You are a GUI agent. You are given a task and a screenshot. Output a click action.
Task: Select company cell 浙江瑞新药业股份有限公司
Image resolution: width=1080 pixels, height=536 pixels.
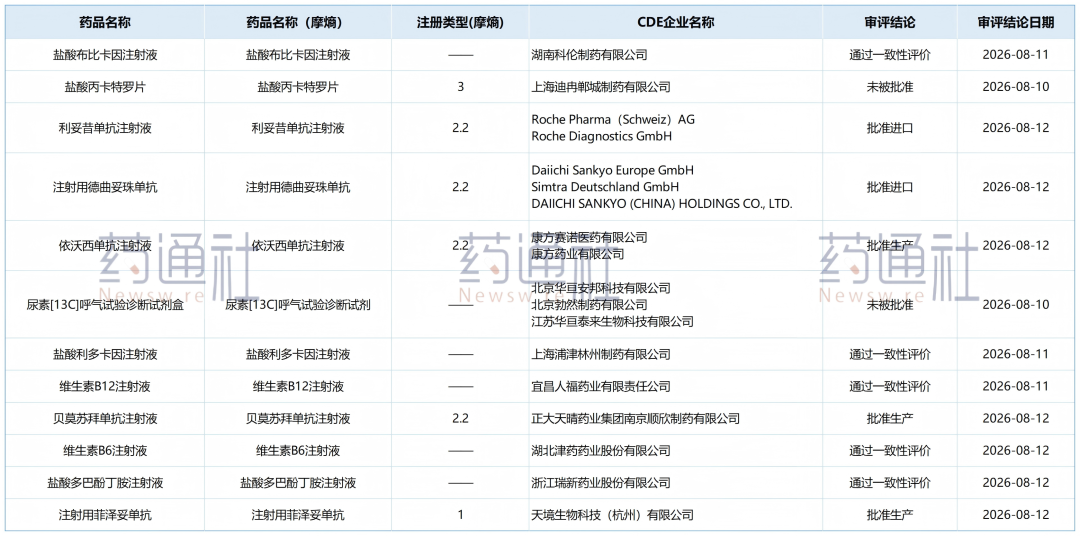(x=601, y=483)
